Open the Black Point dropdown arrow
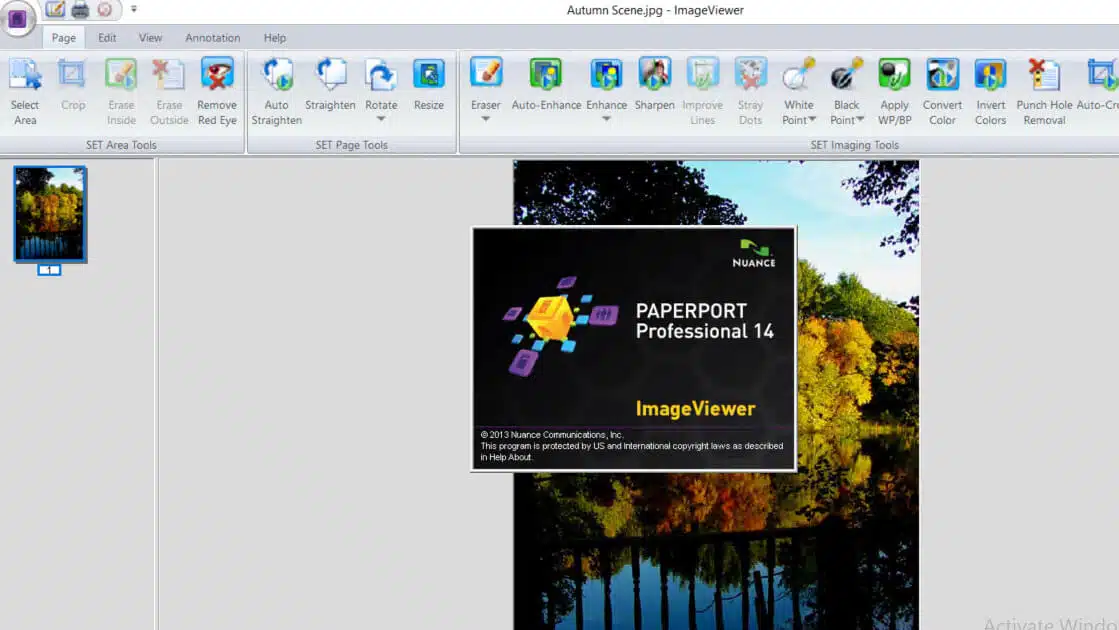Screen dimensions: 1119x630 (860, 119)
